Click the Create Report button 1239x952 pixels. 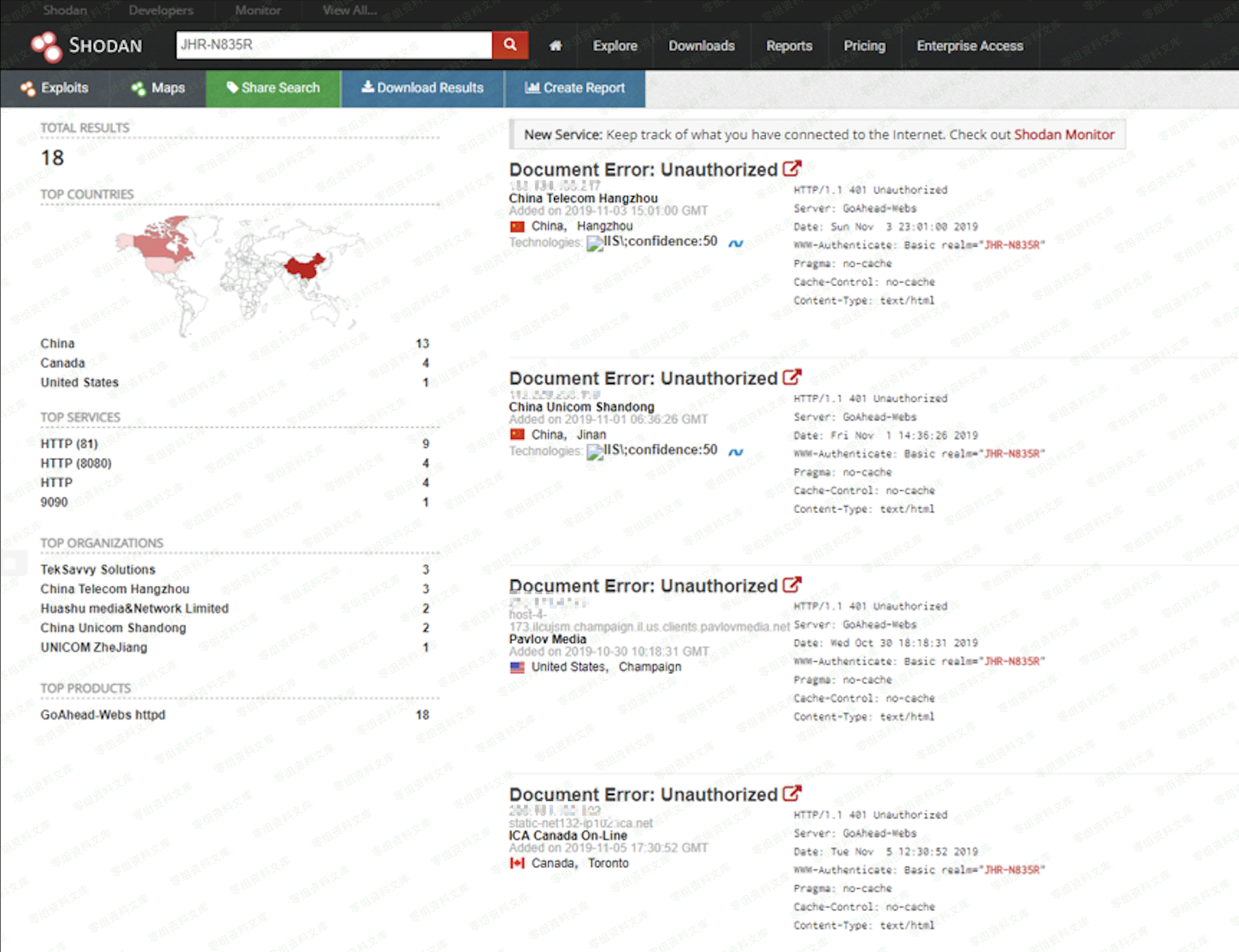click(575, 88)
